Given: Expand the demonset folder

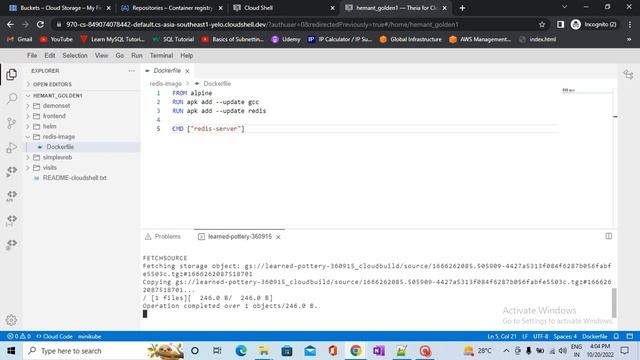Looking at the screenshot, I should coord(56,106).
